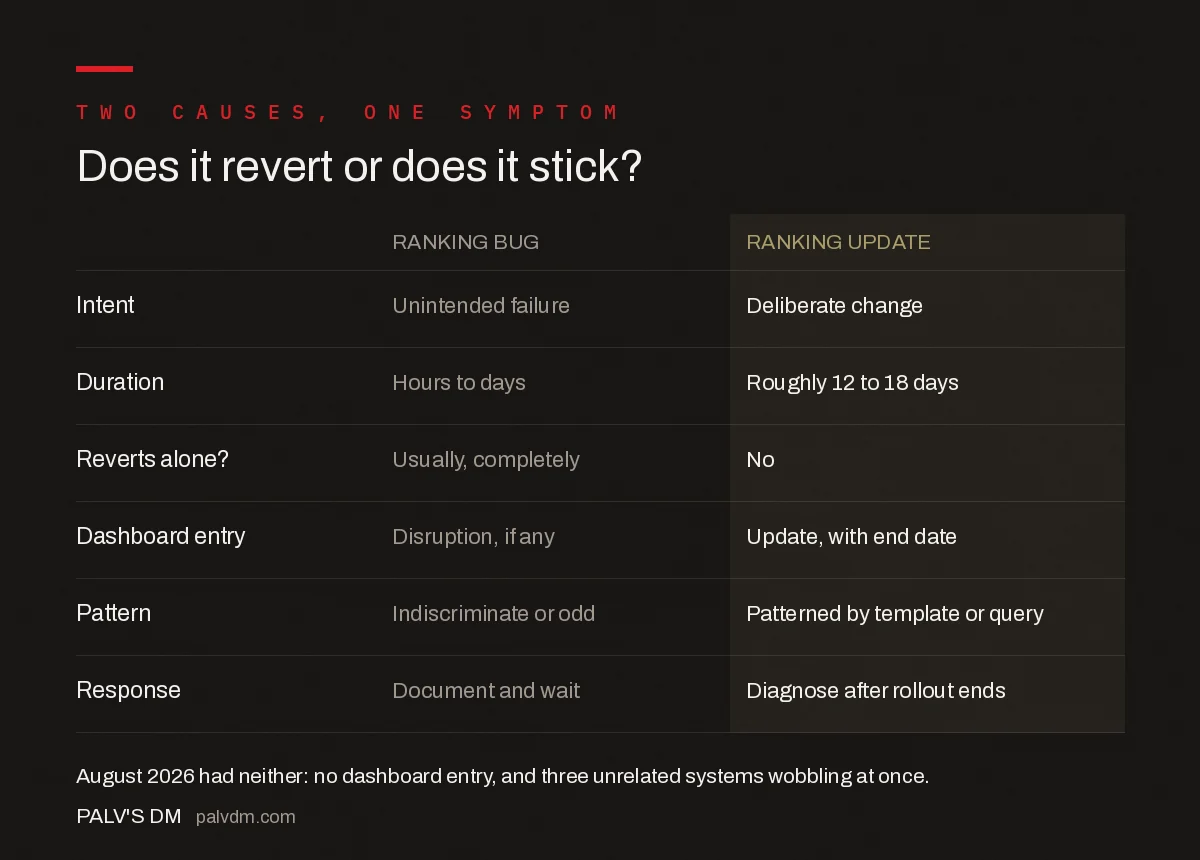Click the 'Intent' row label
This screenshot has width=1200, height=860.
[x=105, y=305]
